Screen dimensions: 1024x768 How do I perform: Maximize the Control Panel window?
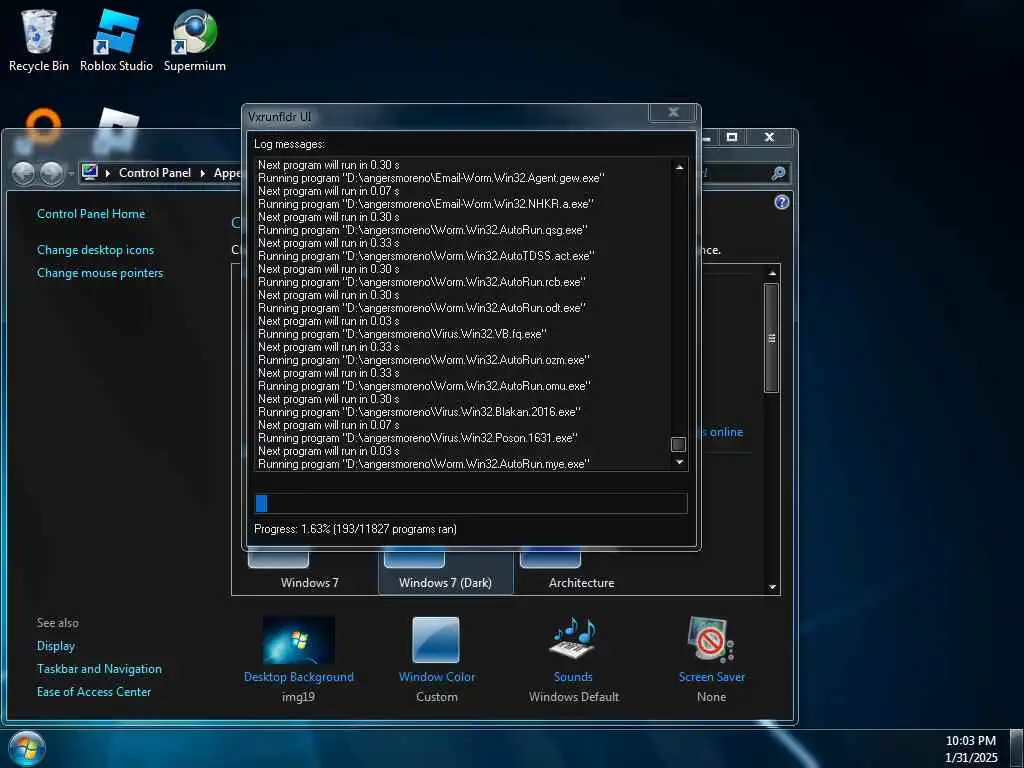click(x=732, y=137)
